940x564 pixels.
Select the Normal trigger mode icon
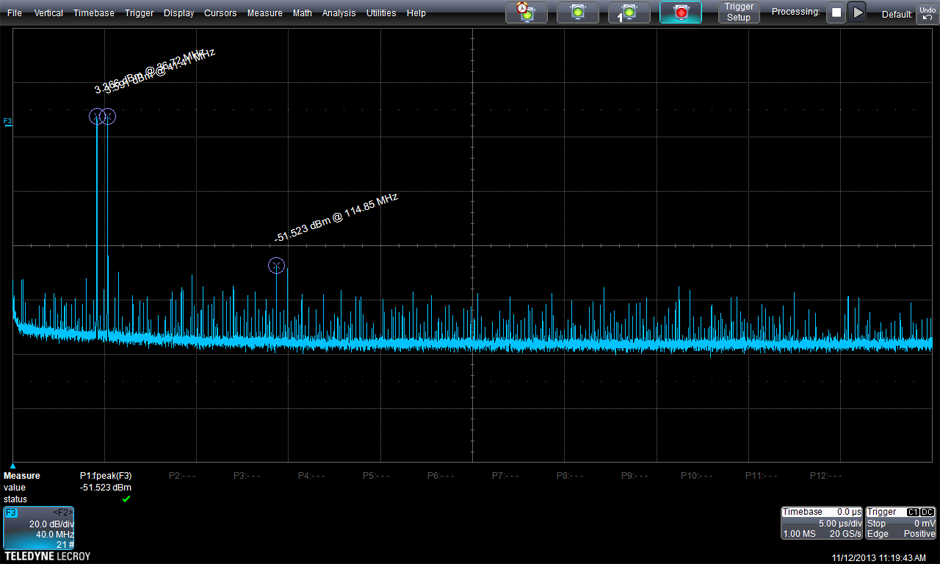(577, 13)
